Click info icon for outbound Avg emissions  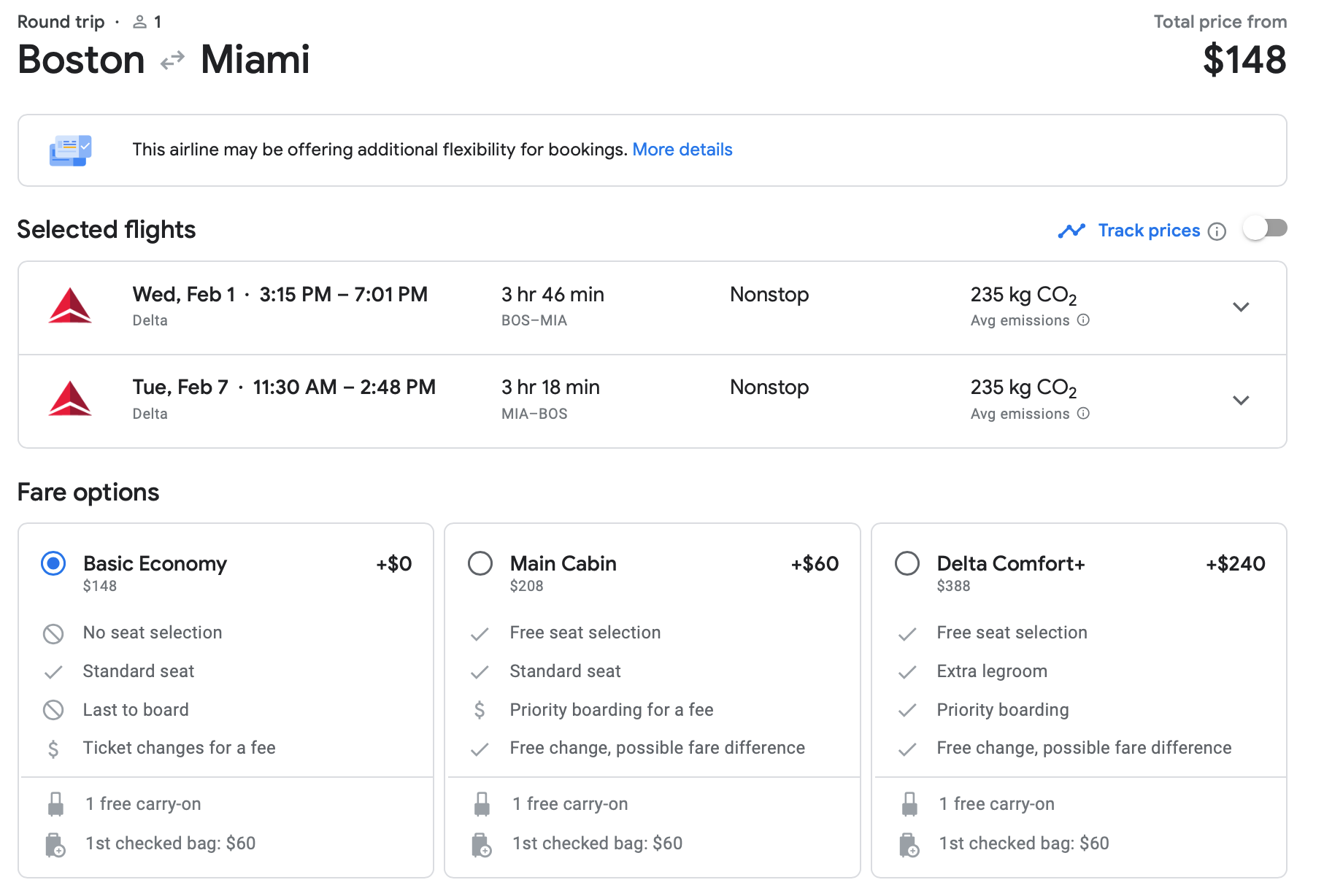1084,320
